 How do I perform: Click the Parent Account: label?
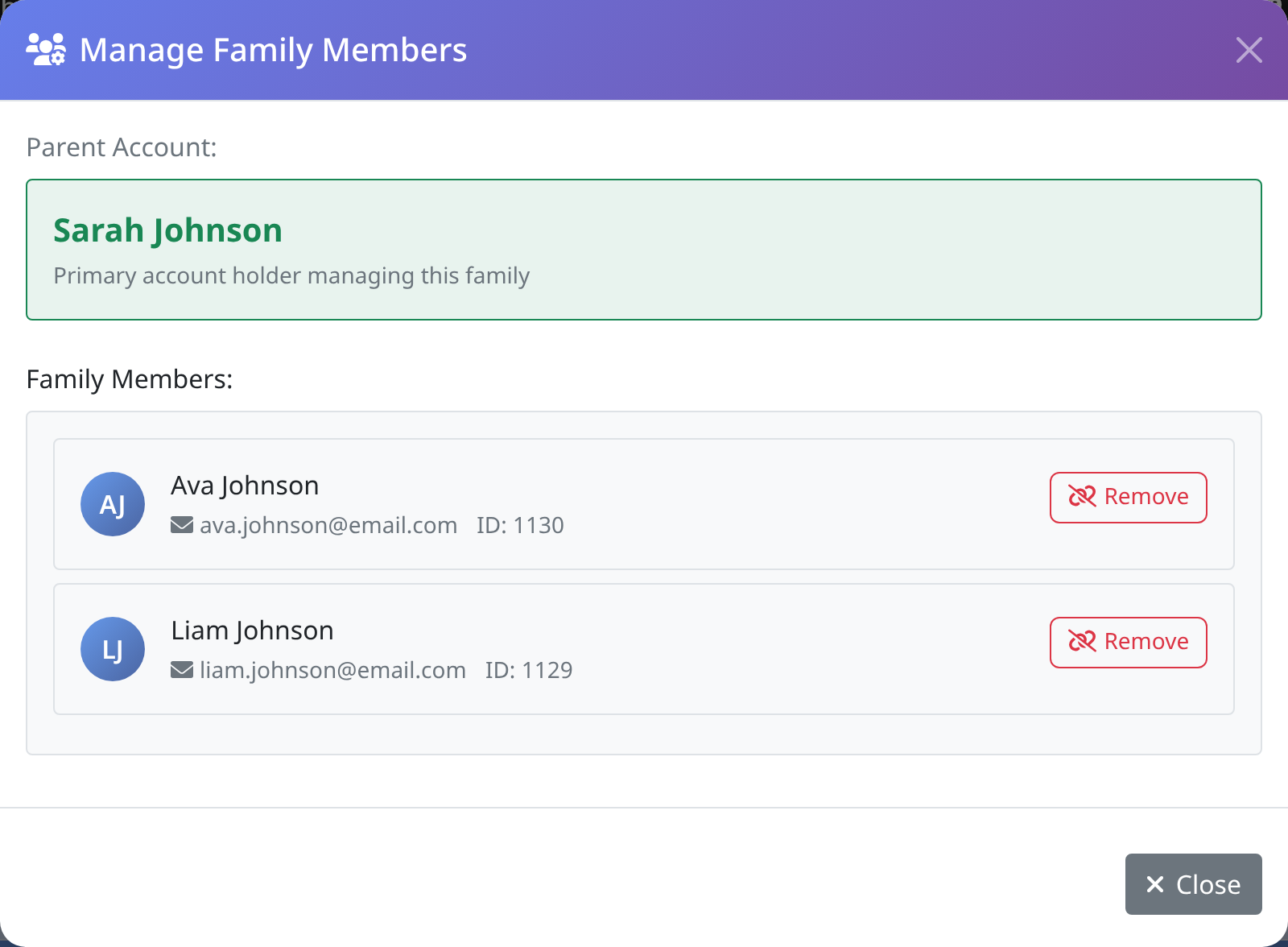point(122,147)
